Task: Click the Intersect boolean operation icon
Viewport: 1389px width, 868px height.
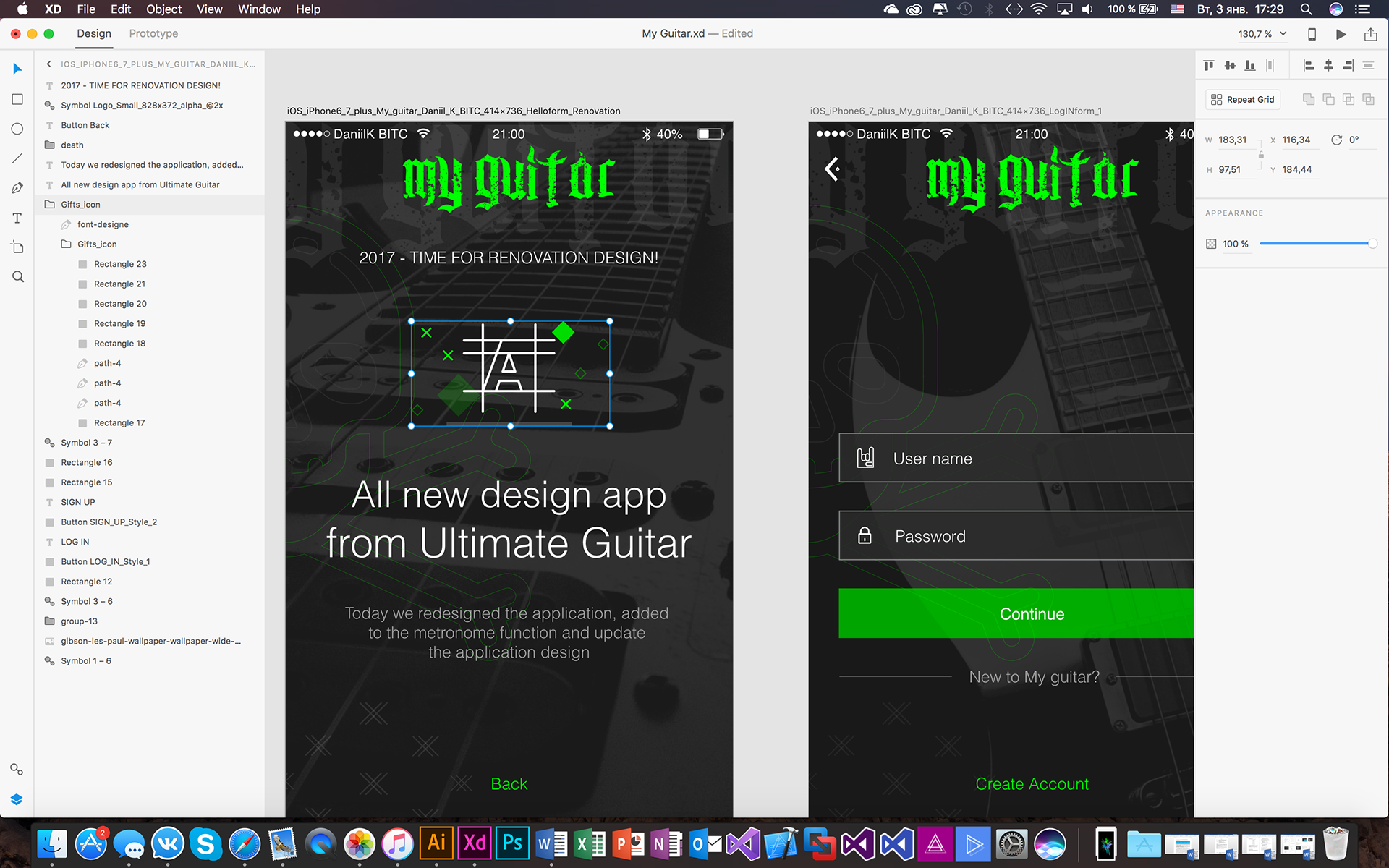Action: (x=1348, y=99)
